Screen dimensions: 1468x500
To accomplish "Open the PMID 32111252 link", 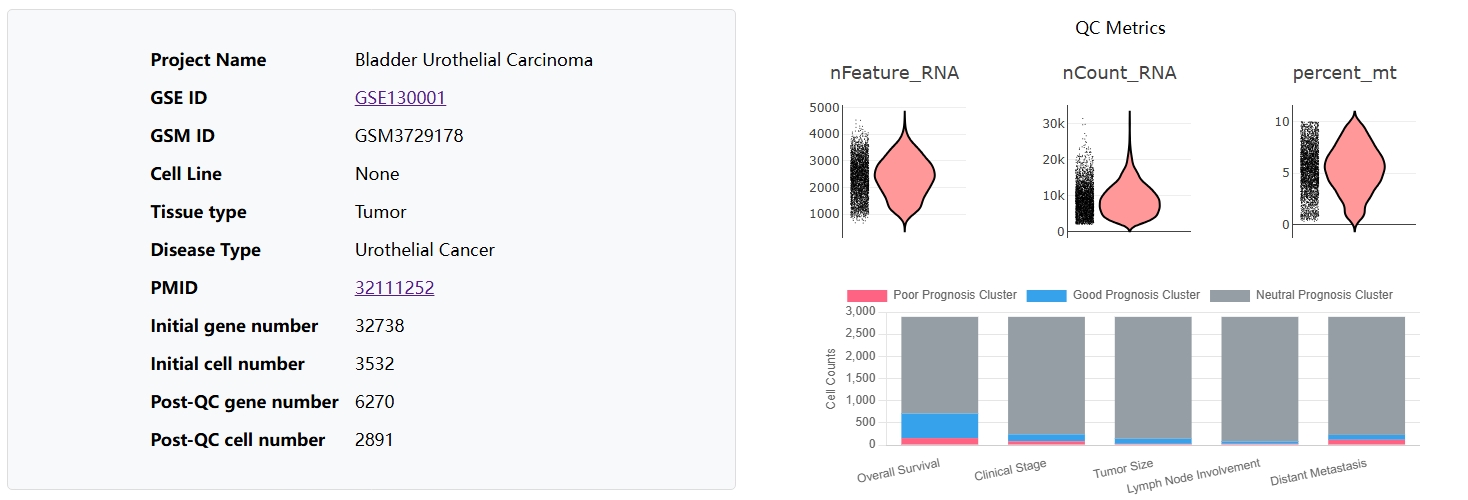I will (394, 288).
